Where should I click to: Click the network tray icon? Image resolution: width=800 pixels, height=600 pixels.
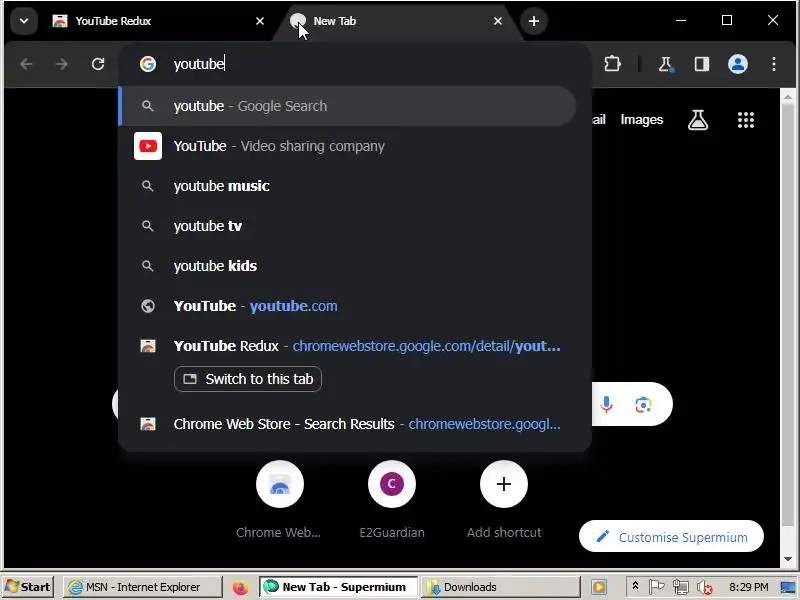(x=680, y=587)
